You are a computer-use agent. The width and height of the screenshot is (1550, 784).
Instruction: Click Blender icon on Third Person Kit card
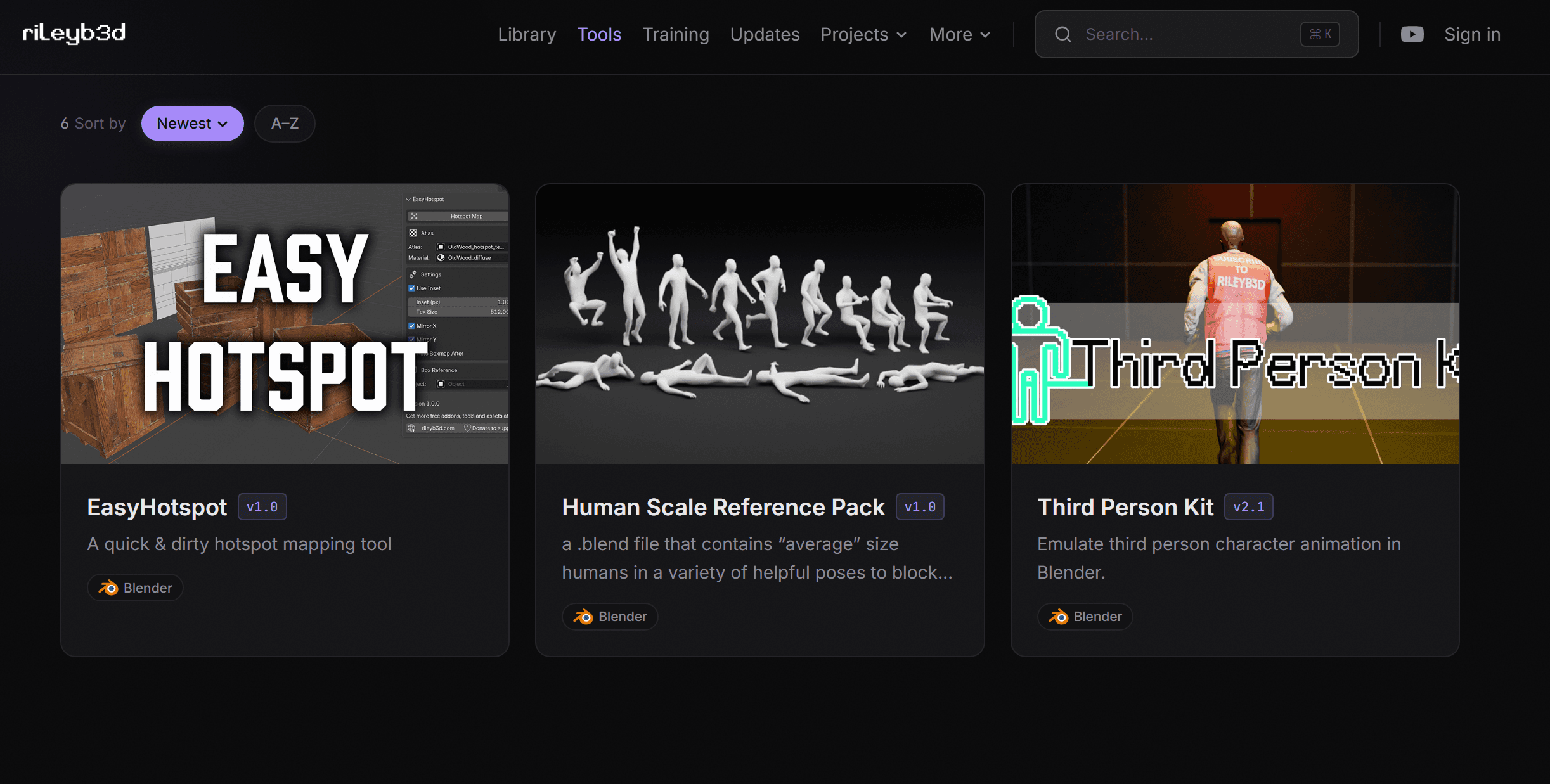1058,617
